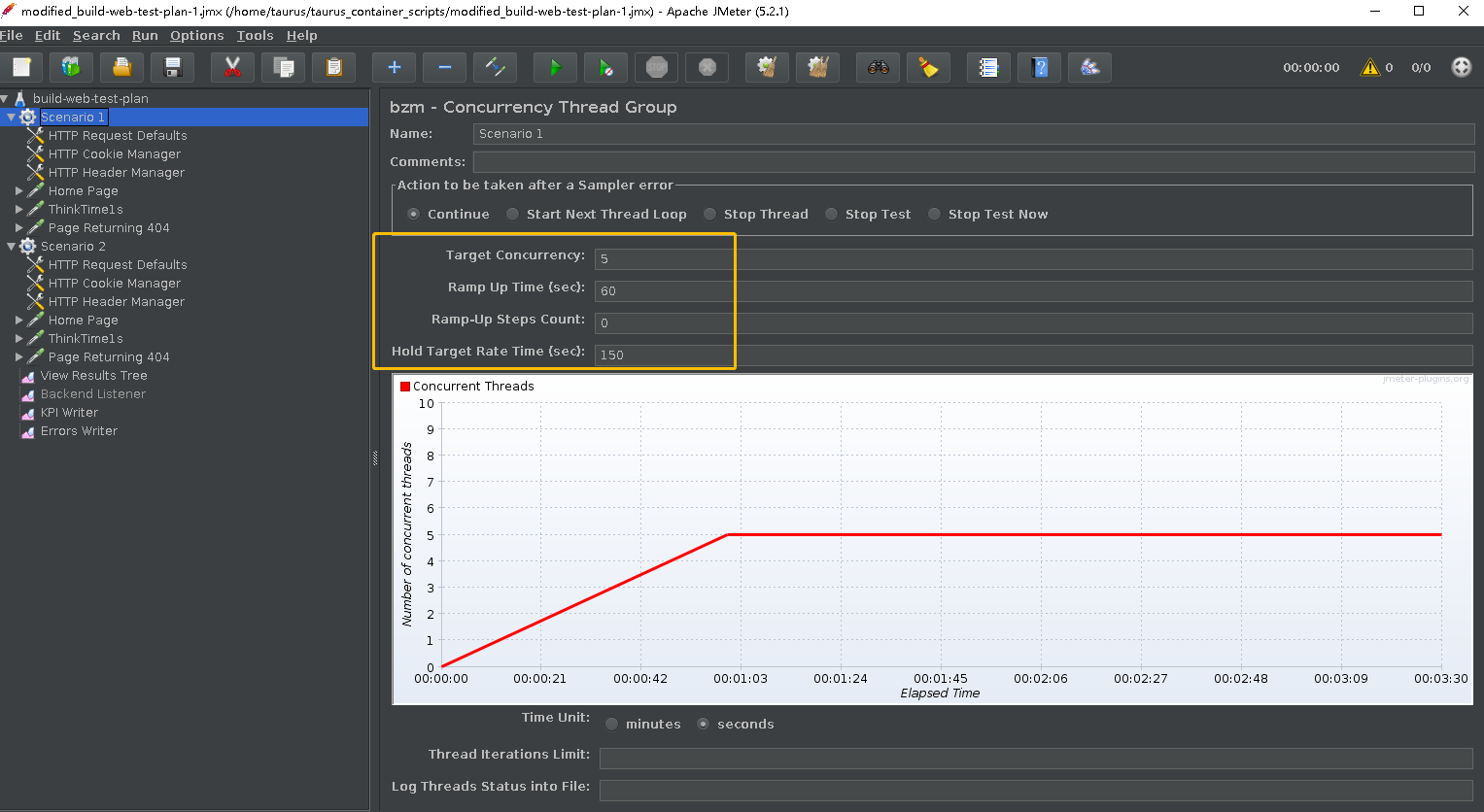Open the Tools menu
This screenshot has height=812, width=1484.
(x=256, y=35)
